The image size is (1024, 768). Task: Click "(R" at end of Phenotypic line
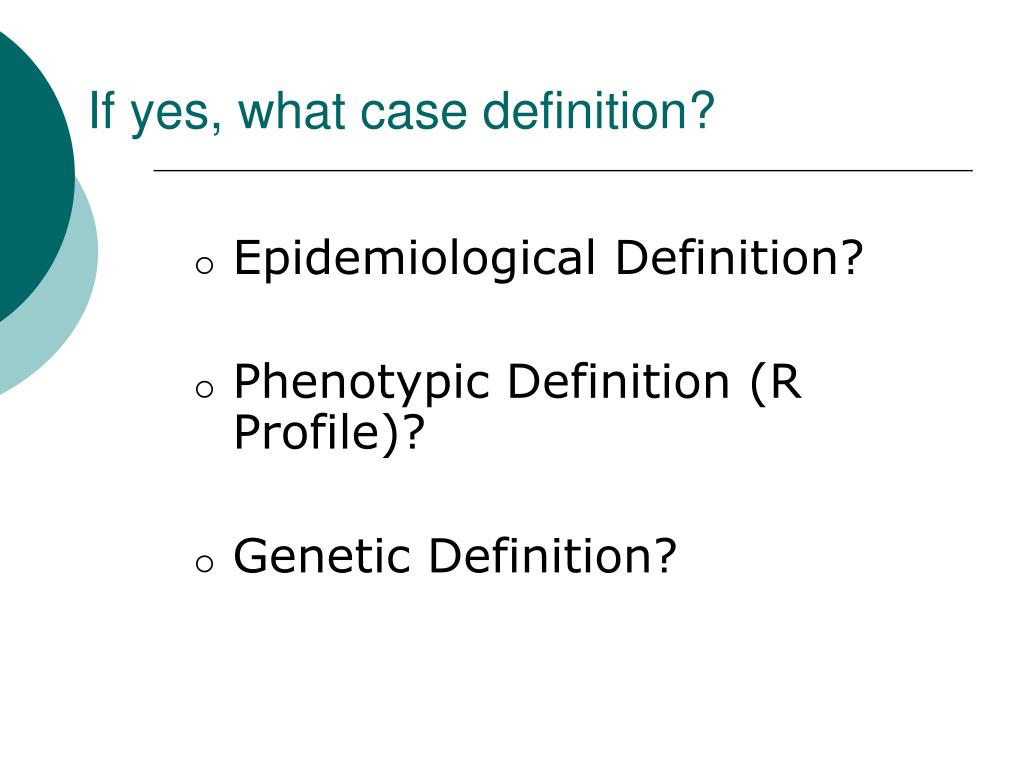coord(775,383)
